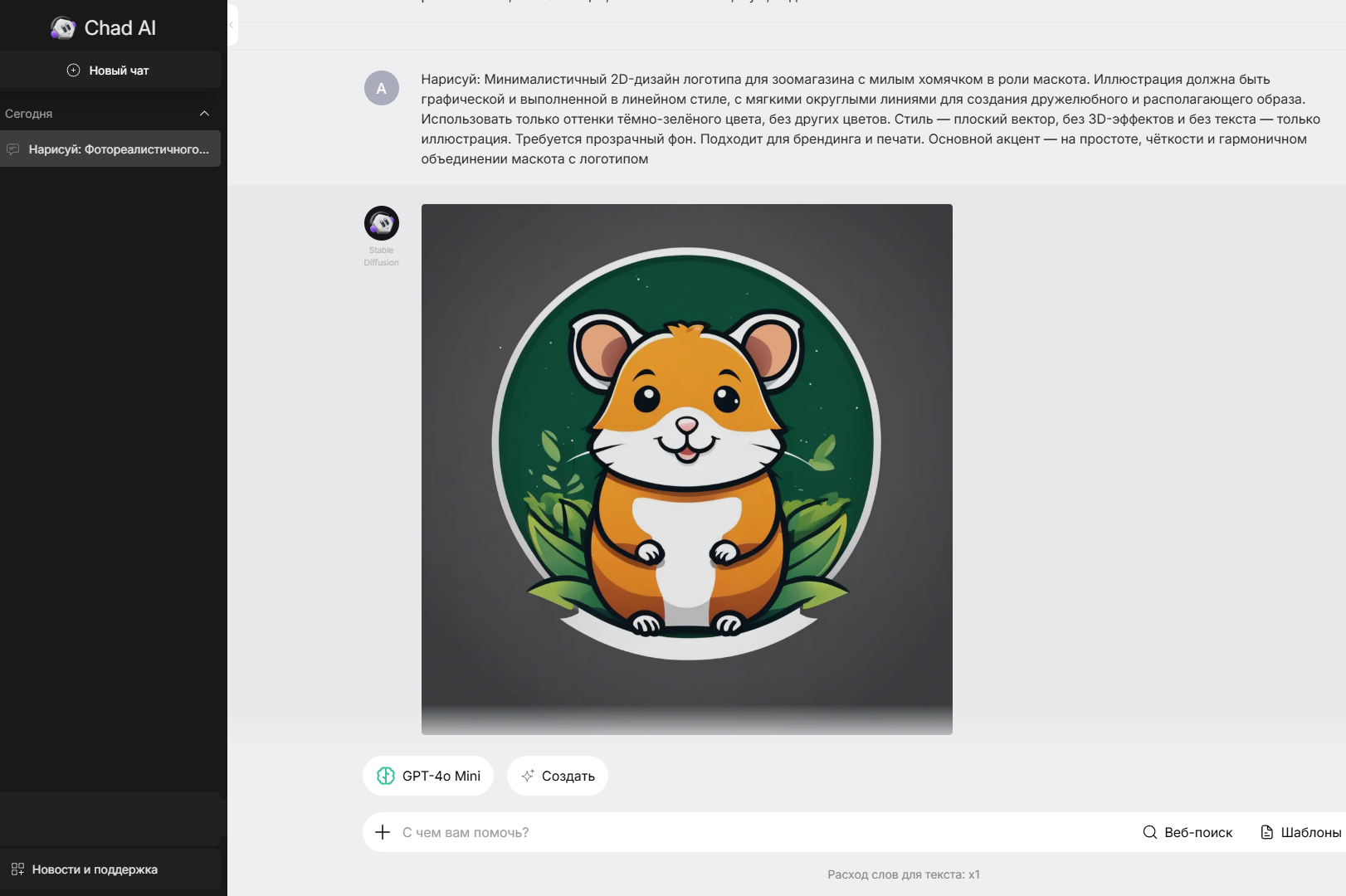Click the Расход слов для текста label
The width and height of the screenshot is (1346, 896).
point(903,874)
